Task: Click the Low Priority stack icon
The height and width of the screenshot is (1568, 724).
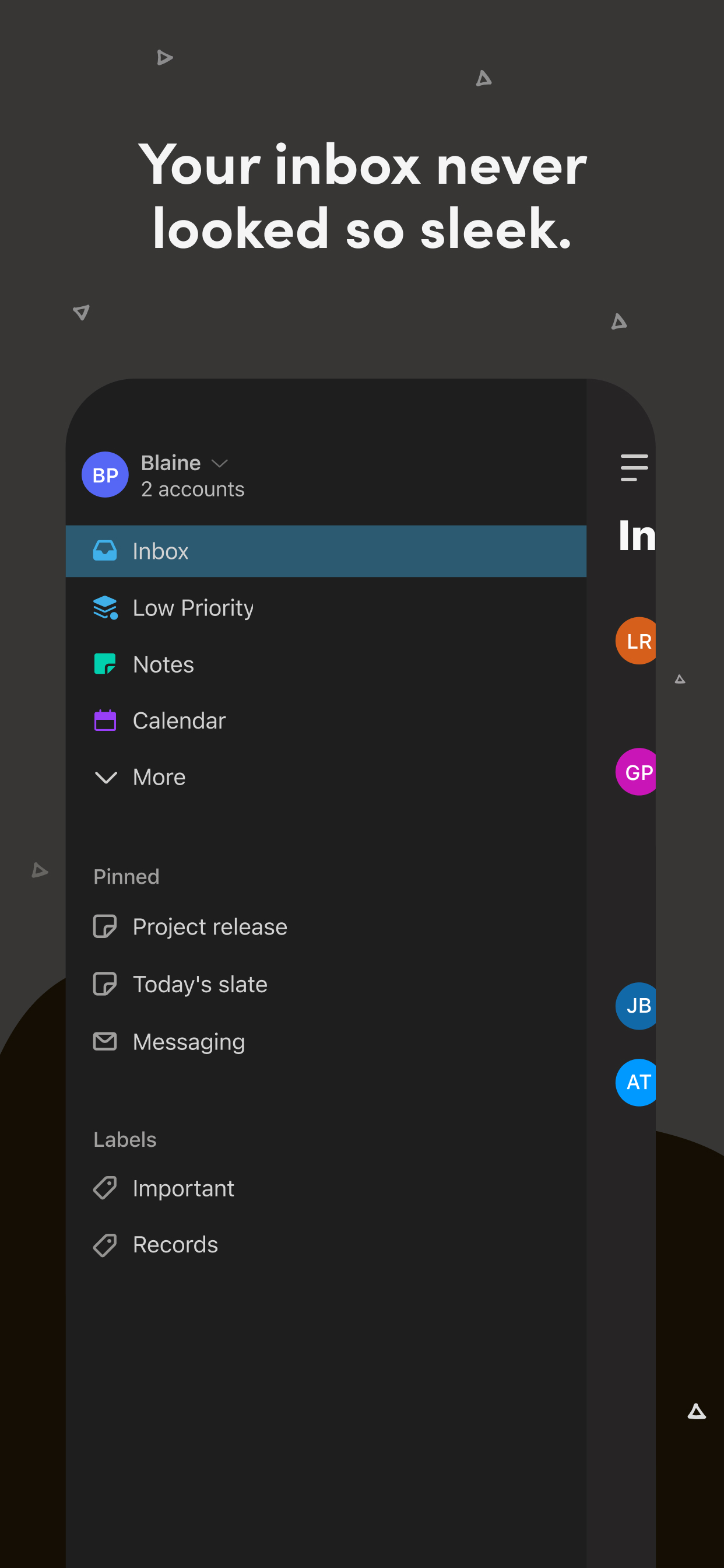Action: pos(105,607)
